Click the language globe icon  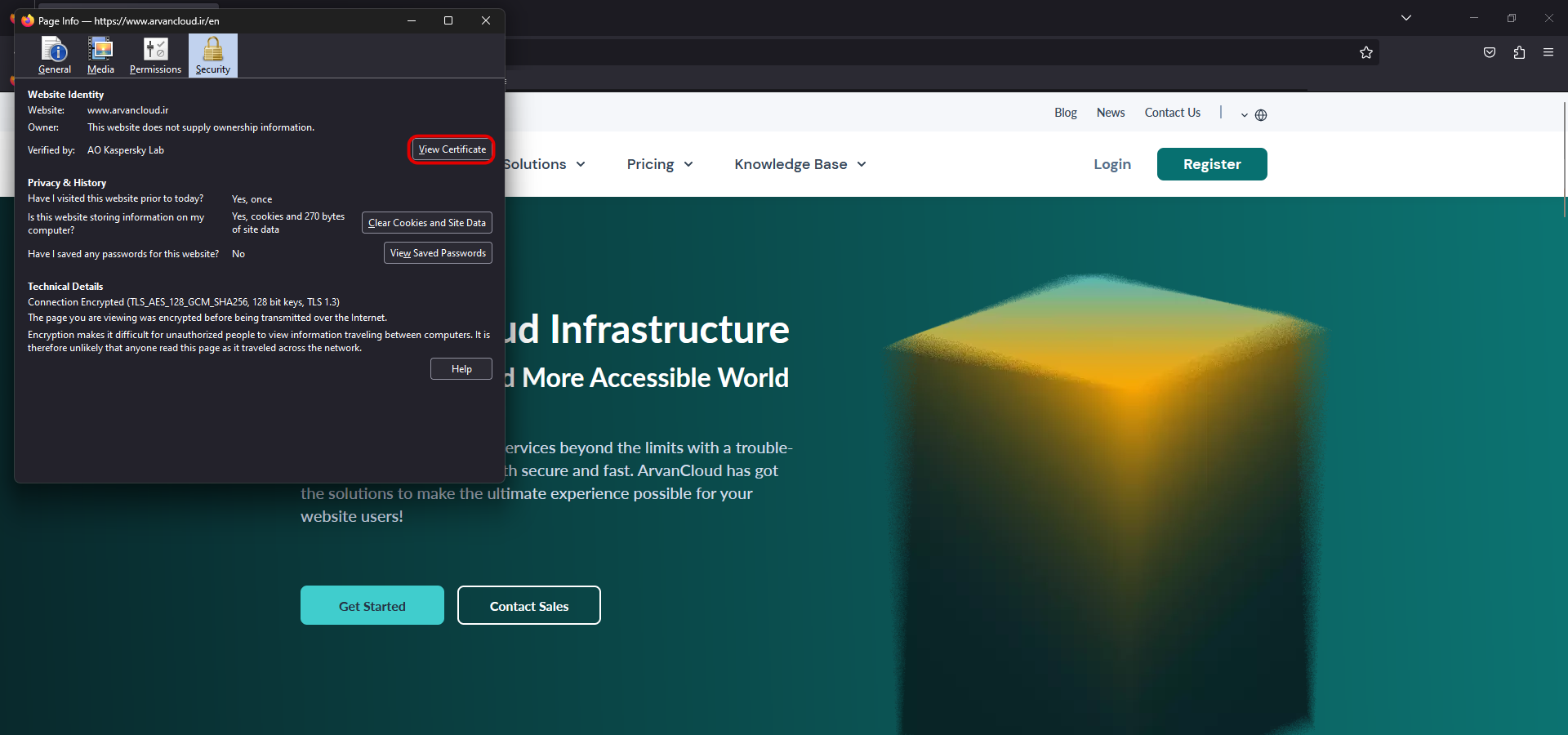coord(1260,115)
